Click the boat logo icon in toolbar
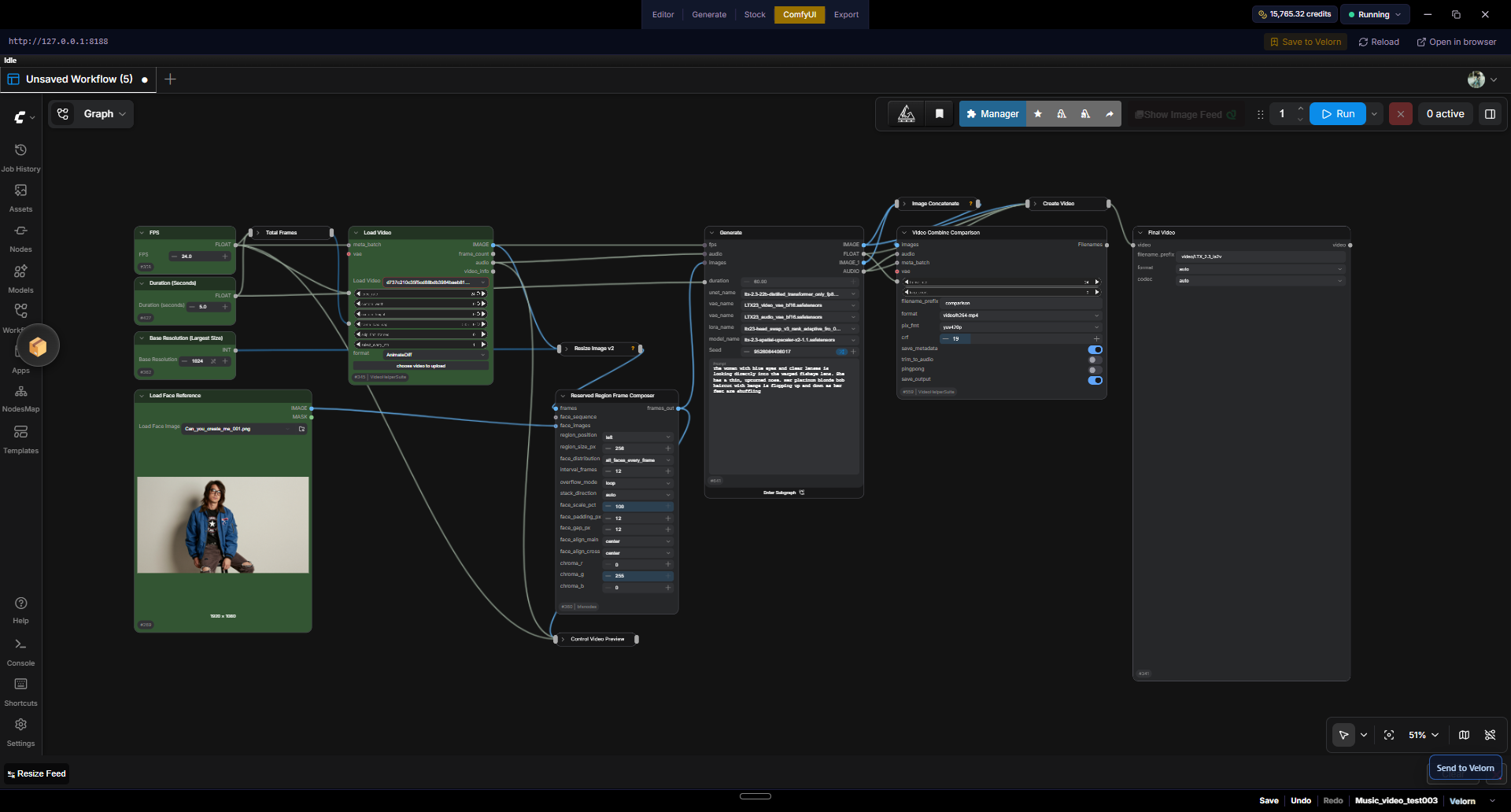This screenshot has height=812, width=1511. (907, 114)
